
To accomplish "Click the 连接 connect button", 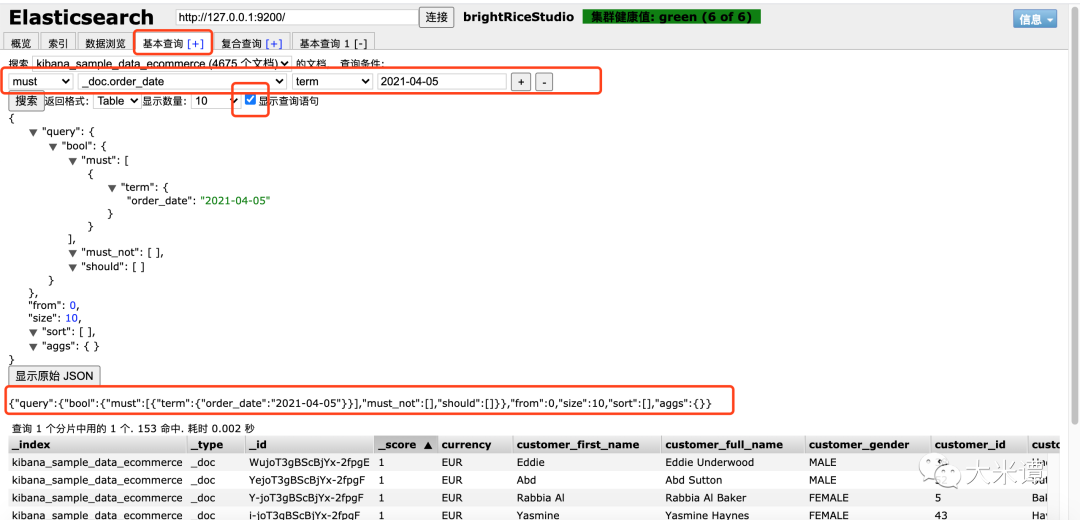I will tap(437, 17).
